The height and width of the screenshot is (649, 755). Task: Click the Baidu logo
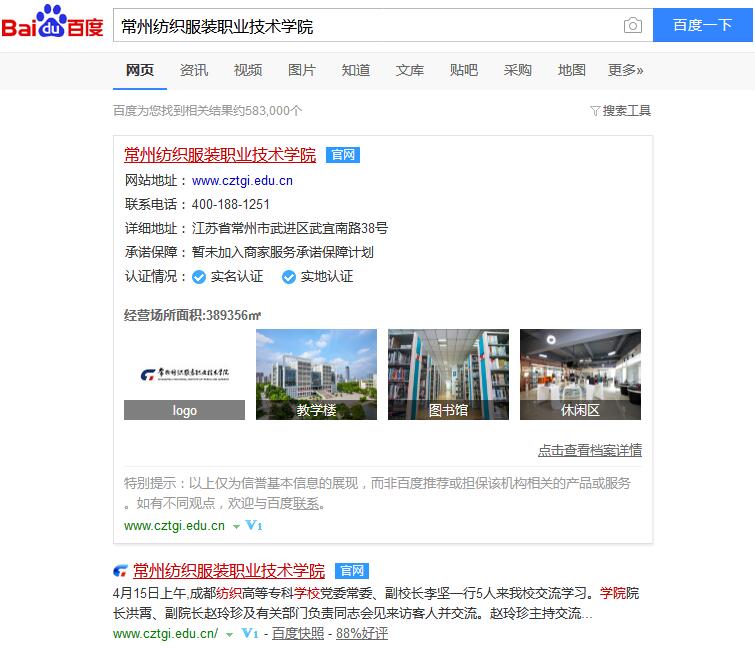[52, 22]
